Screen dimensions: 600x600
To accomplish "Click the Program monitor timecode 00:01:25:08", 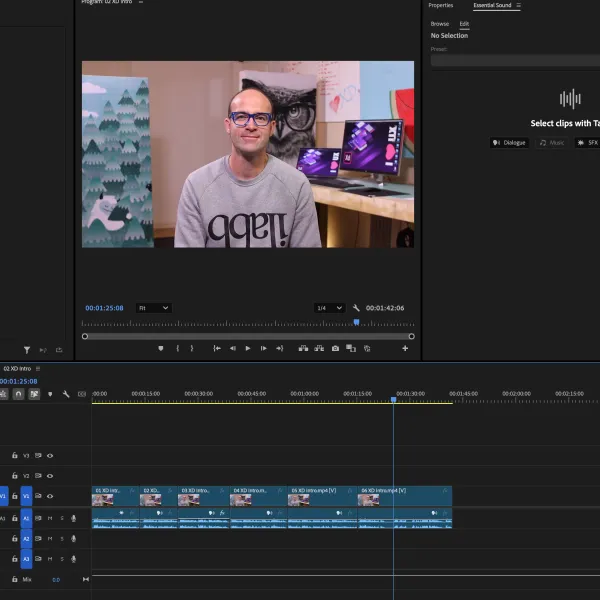I will click(x=104, y=308).
